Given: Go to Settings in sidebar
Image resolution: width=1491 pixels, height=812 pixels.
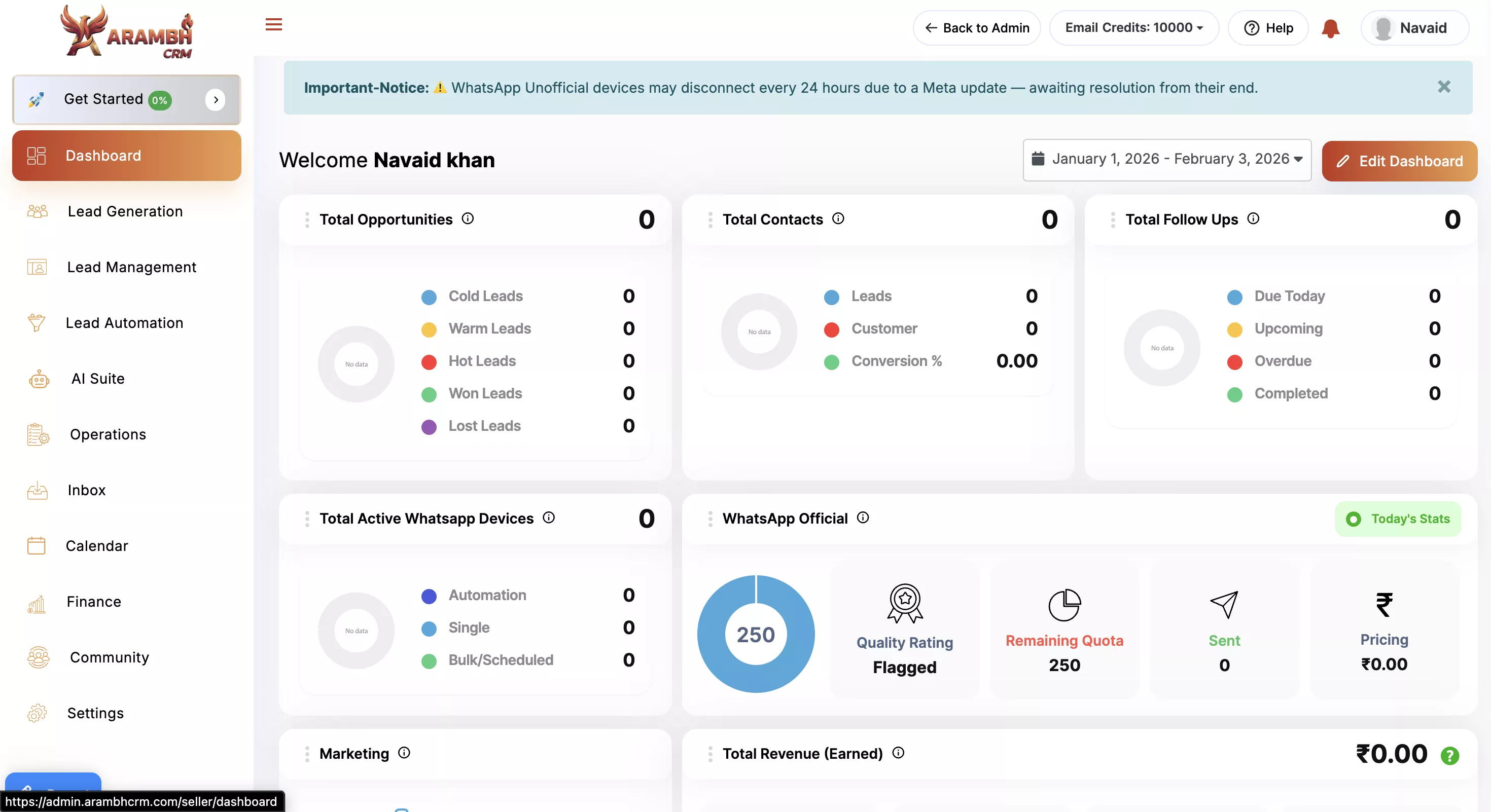Looking at the screenshot, I should point(95,713).
